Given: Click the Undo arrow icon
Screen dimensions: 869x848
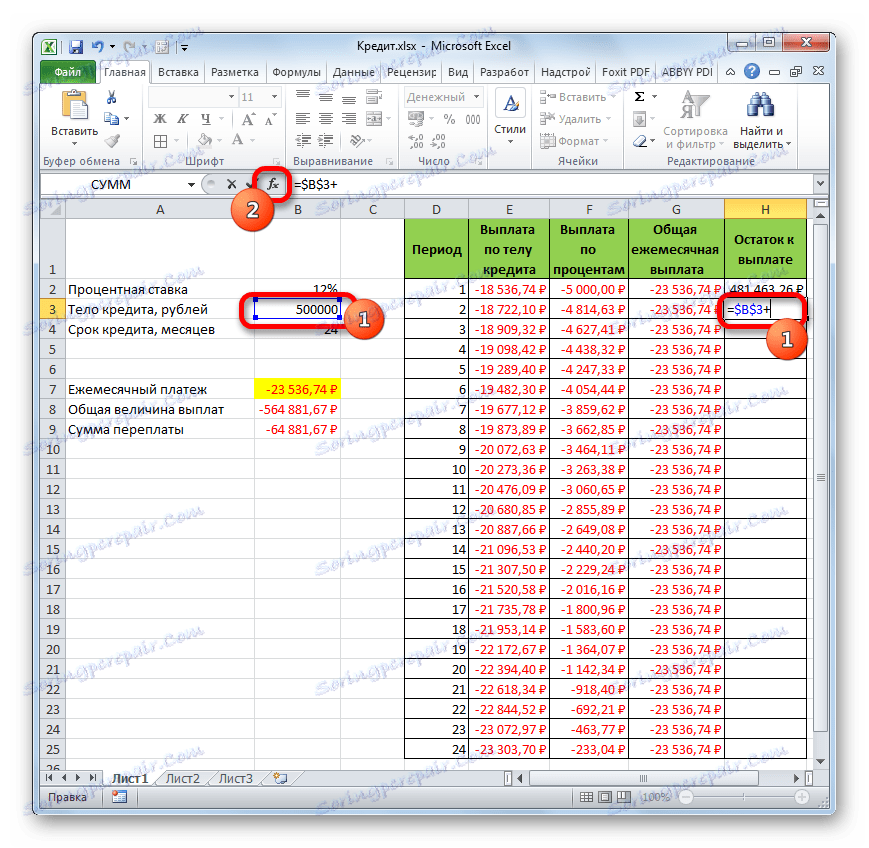Looking at the screenshot, I should tap(98, 47).
